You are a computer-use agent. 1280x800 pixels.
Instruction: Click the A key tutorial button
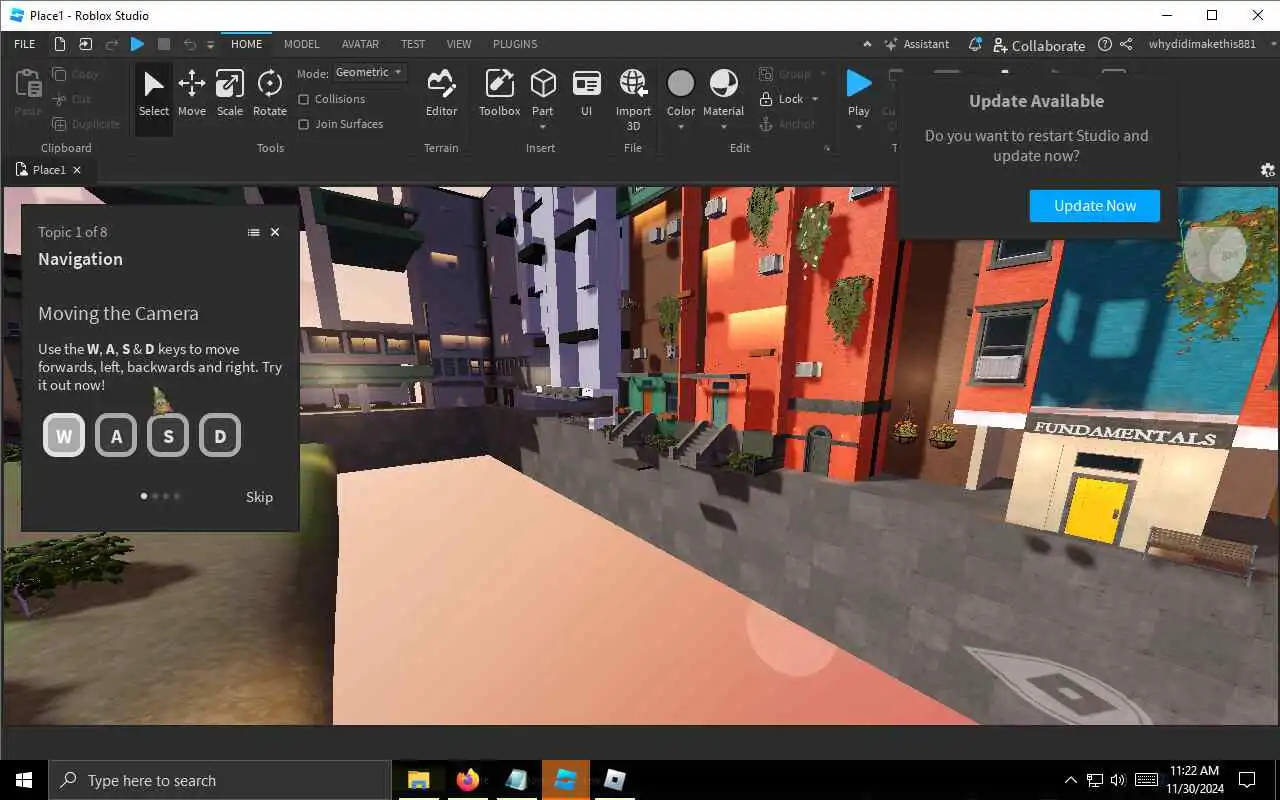click(116, 436)
